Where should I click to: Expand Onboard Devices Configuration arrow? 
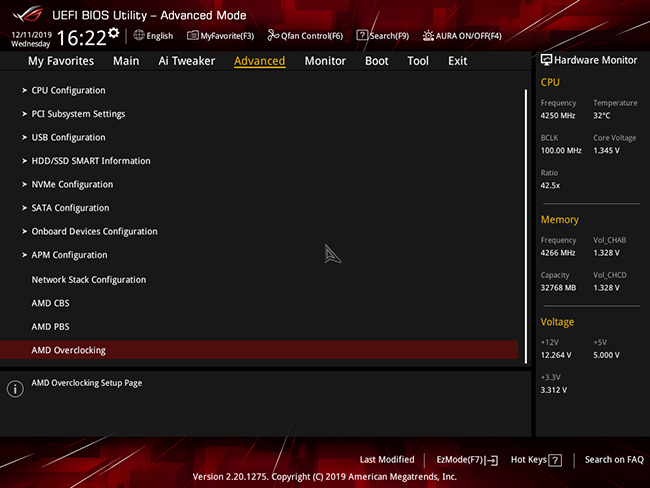pos(24,231)
